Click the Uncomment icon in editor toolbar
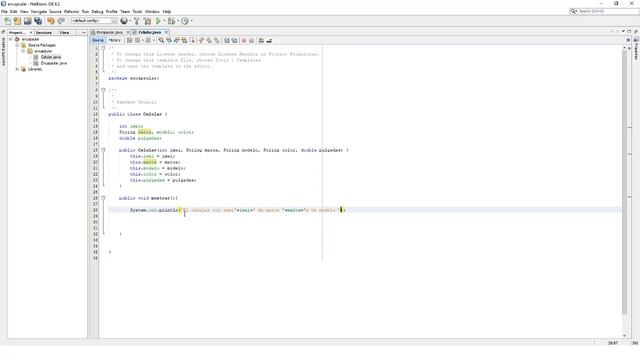The image size is (640, 360). click(x=269, y=40)
